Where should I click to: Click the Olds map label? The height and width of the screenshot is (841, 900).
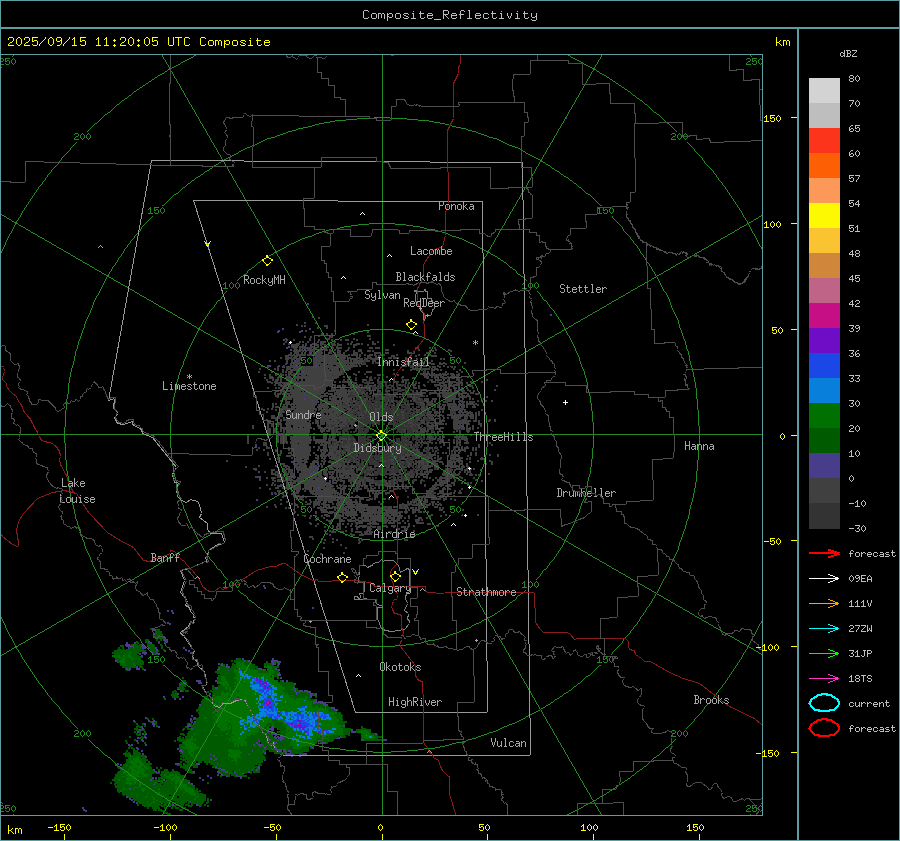(x=381, y=417)
